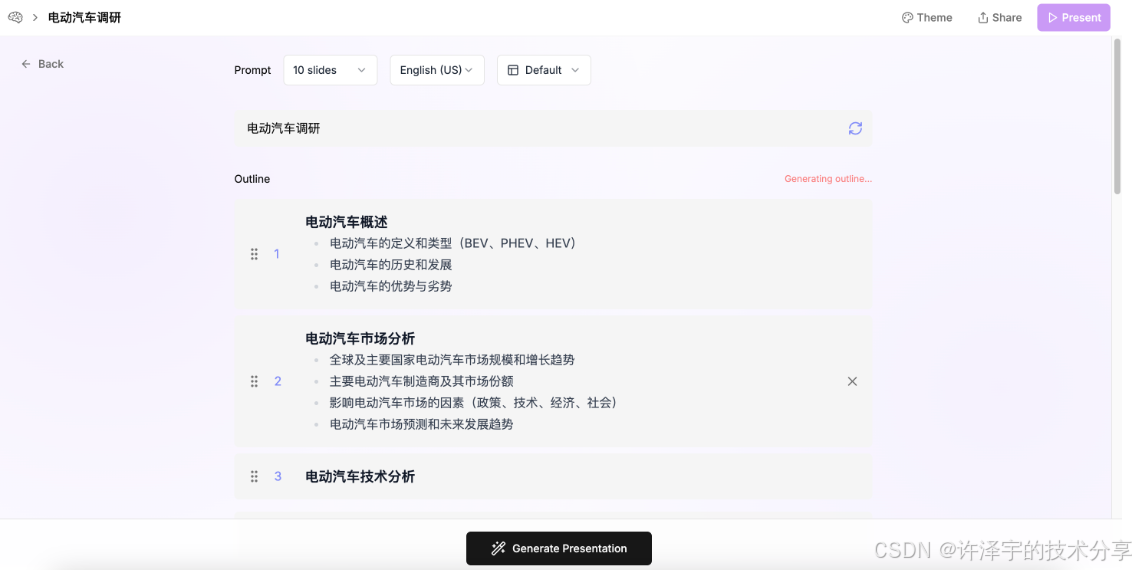Open the Share button
The image size is (1136, 570).
(x=999, y=17)
